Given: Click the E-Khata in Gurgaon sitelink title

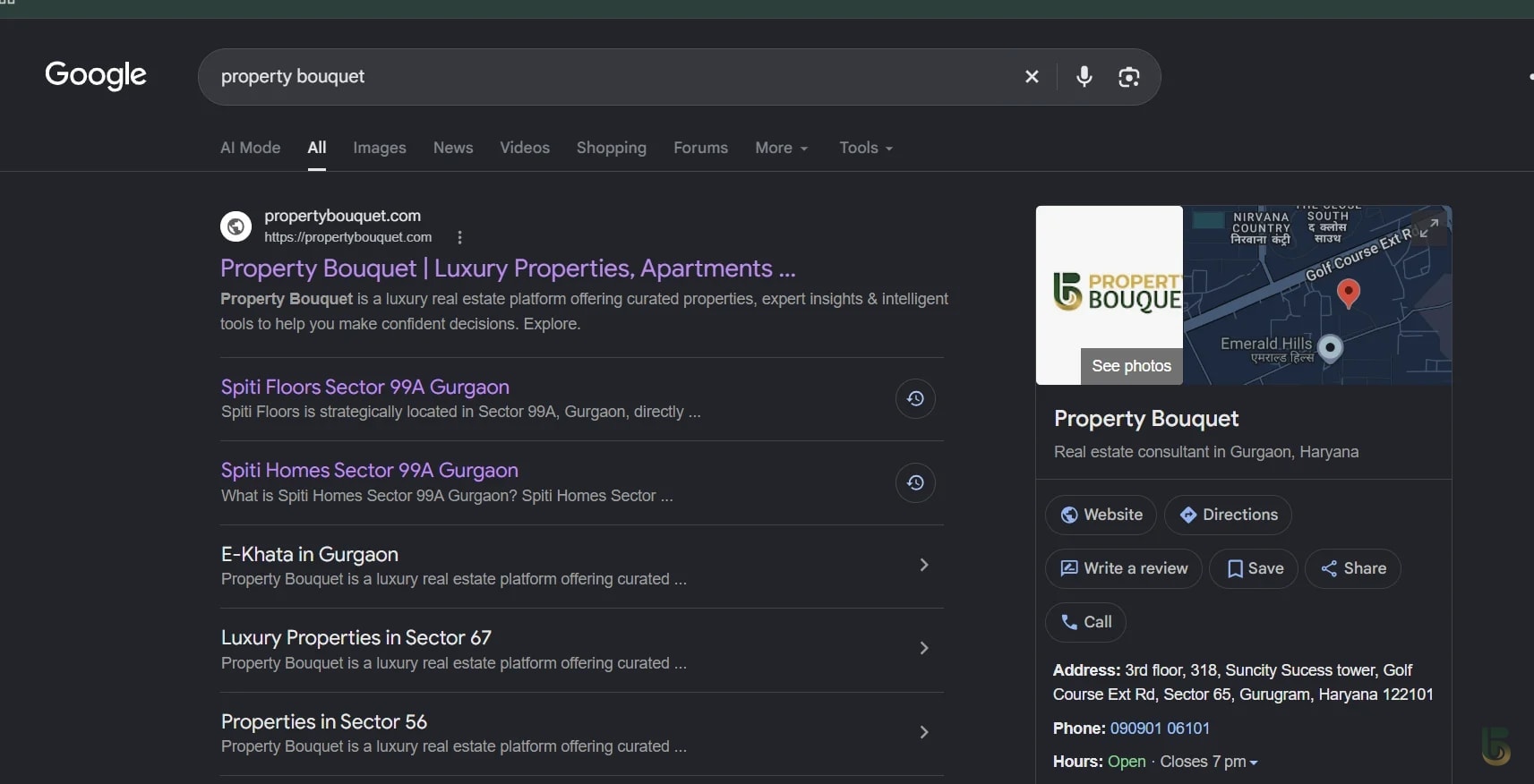Looking at the screenshot, I should [x=310, y=554].
